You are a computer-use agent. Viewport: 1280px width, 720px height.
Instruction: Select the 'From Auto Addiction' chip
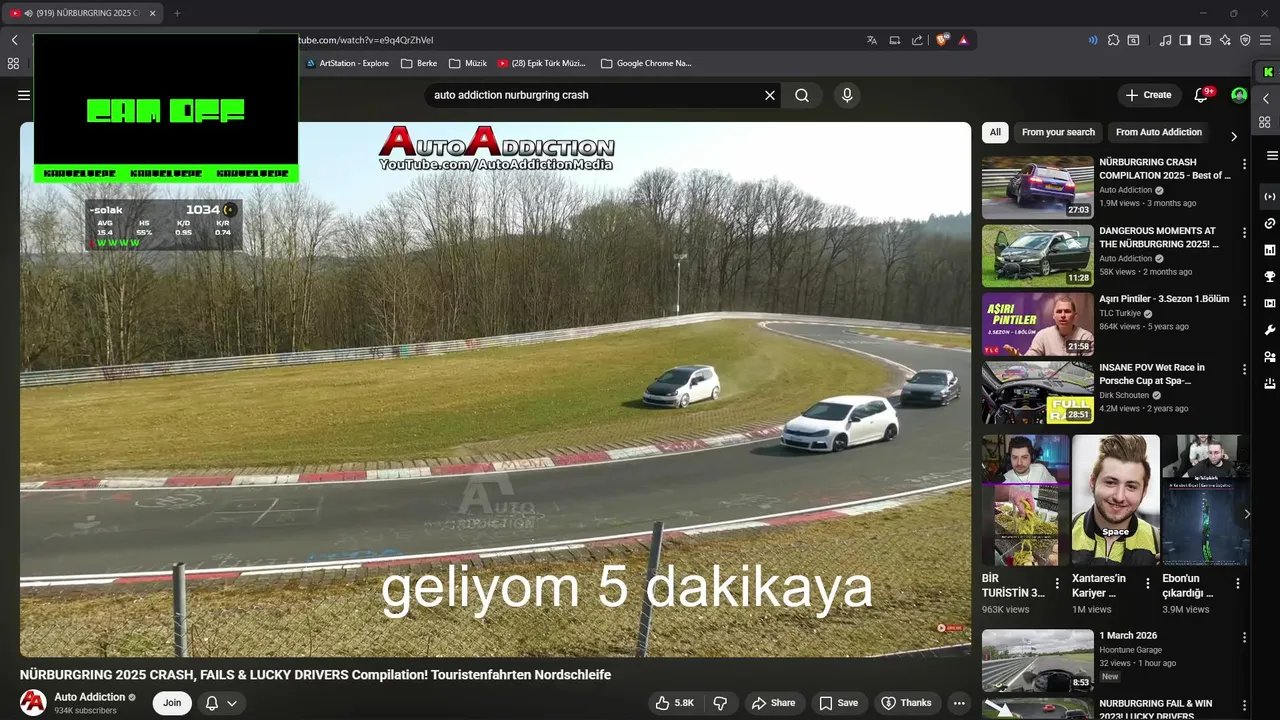(1159, 132)
